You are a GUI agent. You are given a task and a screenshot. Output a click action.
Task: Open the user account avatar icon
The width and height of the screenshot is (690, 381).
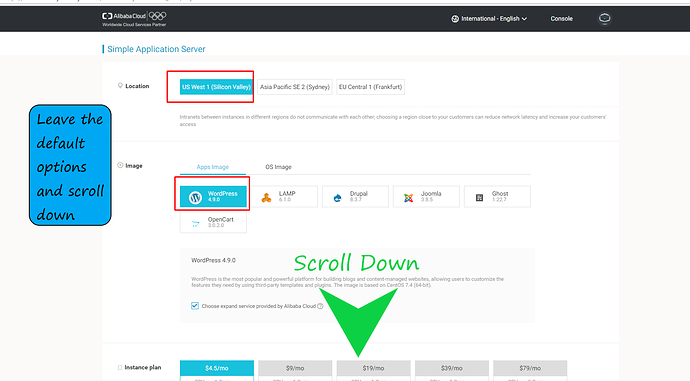[x=604, y=18]
